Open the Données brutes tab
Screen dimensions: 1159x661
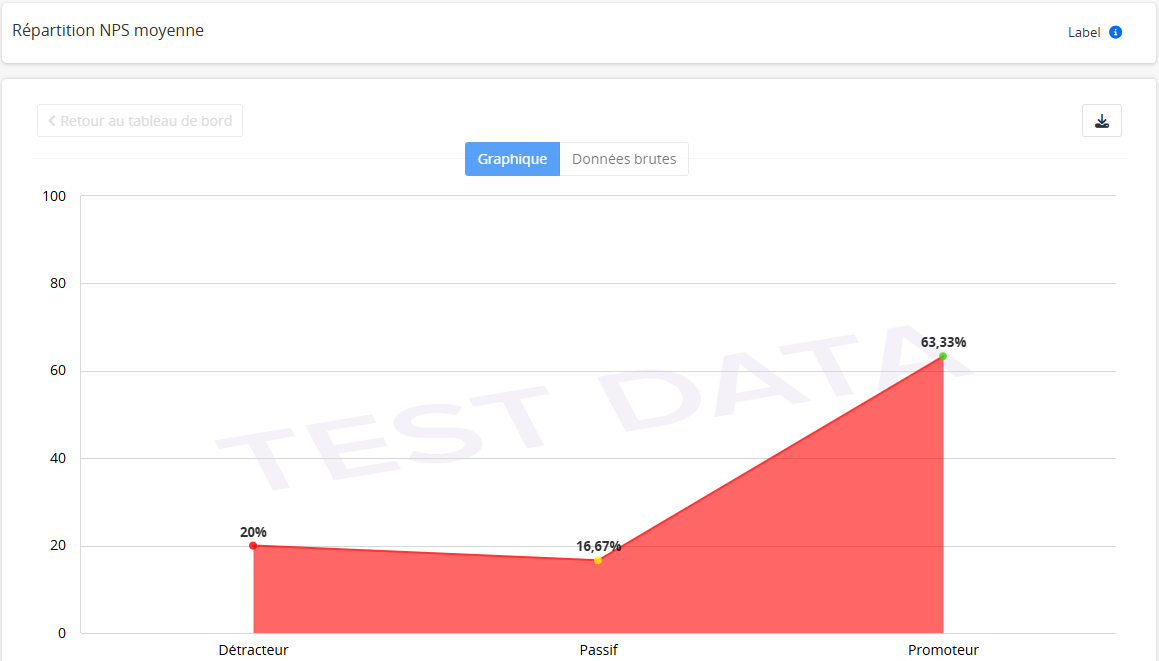[x=624, y=159]
